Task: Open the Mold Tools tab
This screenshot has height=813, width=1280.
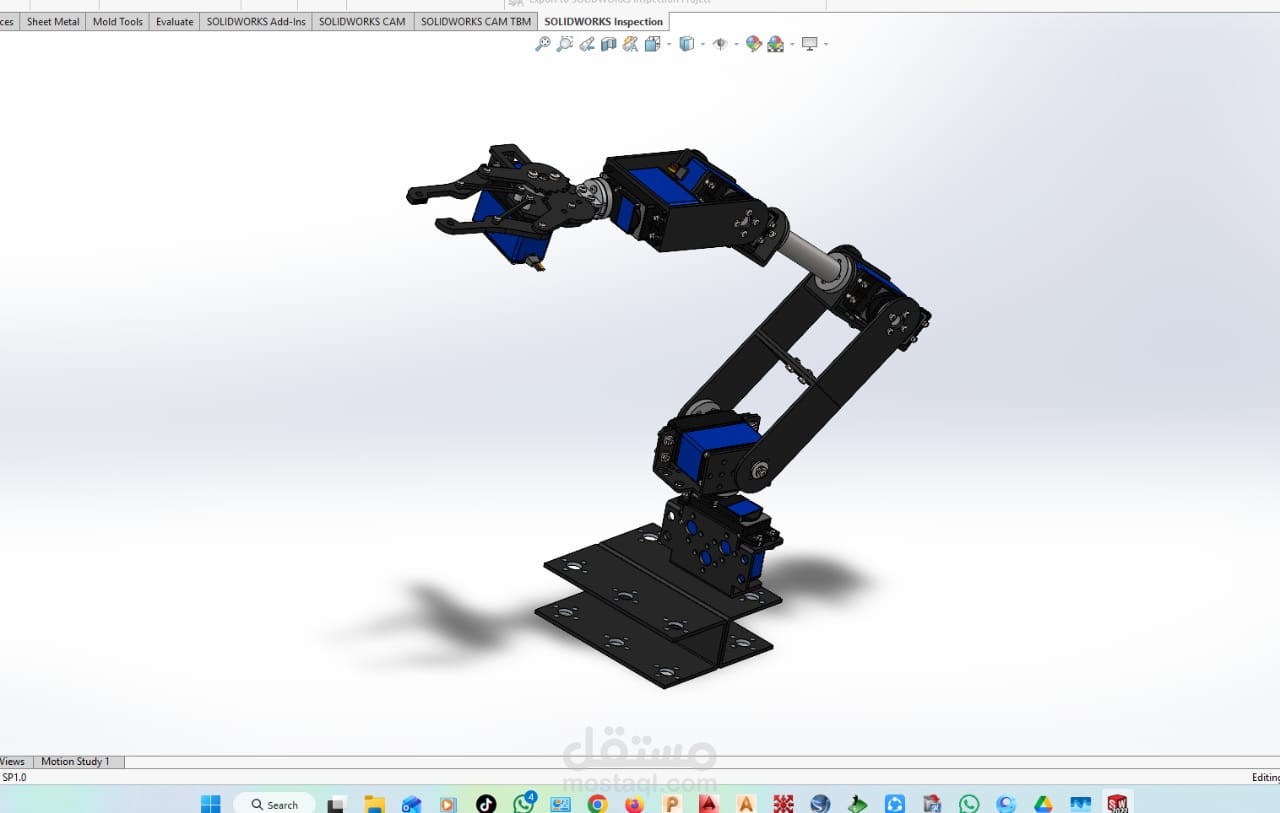Action: click(x=118, y=21)
